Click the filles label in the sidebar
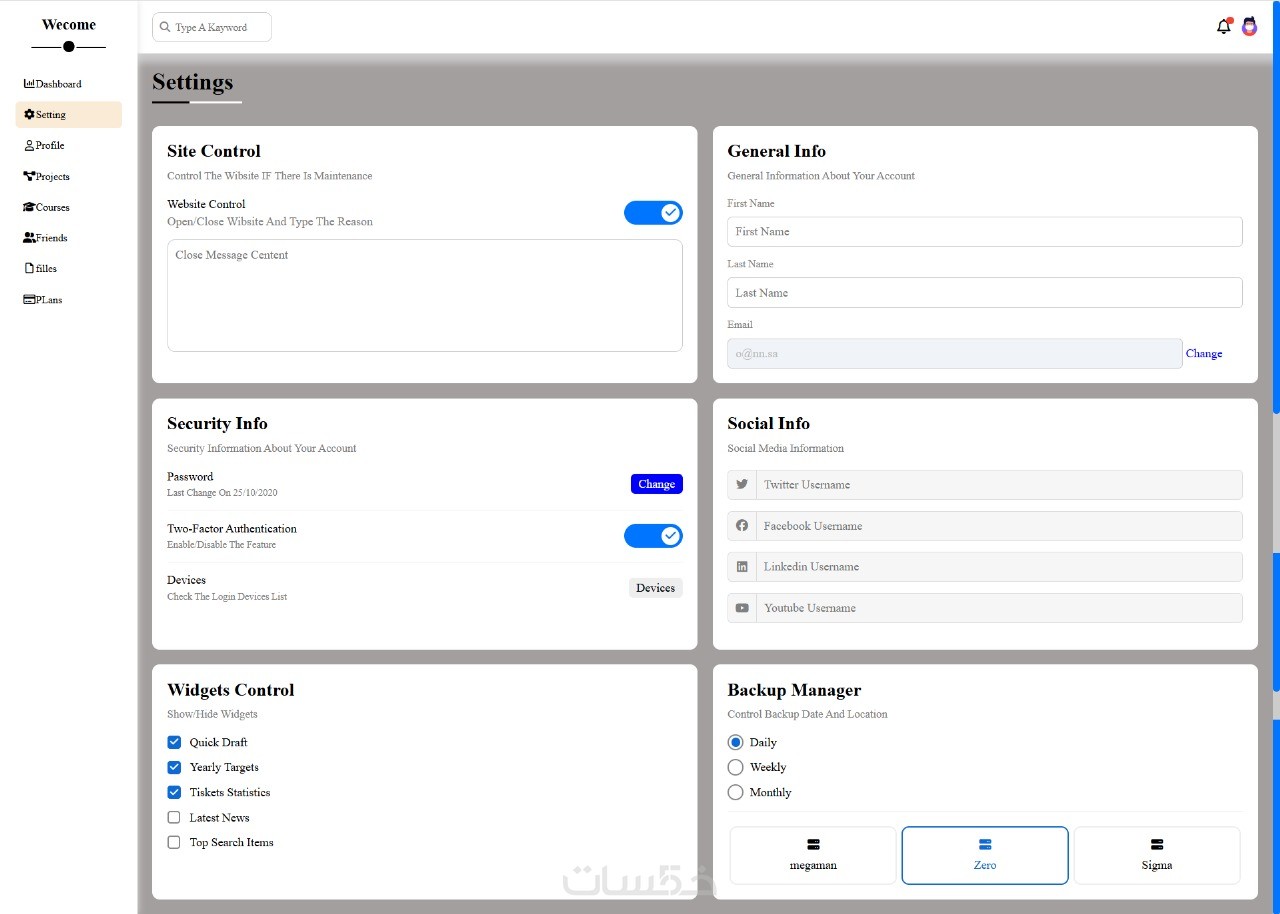This screenshot has width=1280, height=914. click(46, 269)
